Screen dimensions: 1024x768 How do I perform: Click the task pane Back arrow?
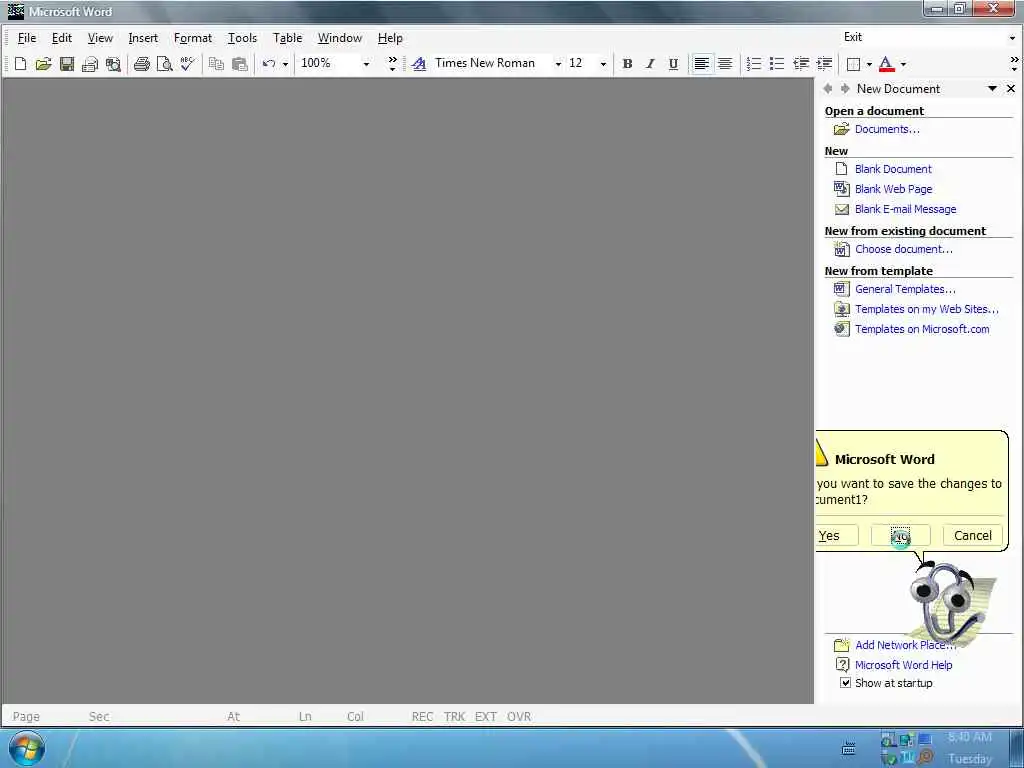pos(828,88)
